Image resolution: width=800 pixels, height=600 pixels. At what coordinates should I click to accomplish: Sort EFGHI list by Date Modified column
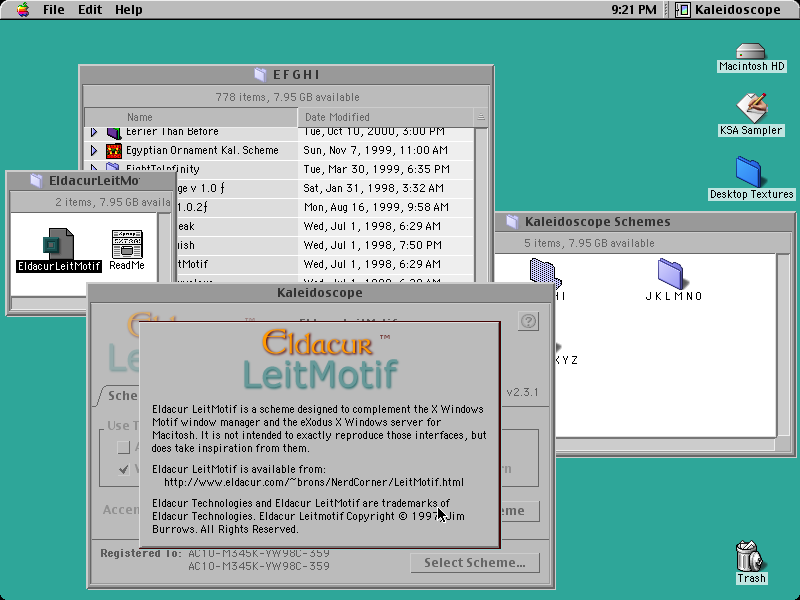coord(386,117)
